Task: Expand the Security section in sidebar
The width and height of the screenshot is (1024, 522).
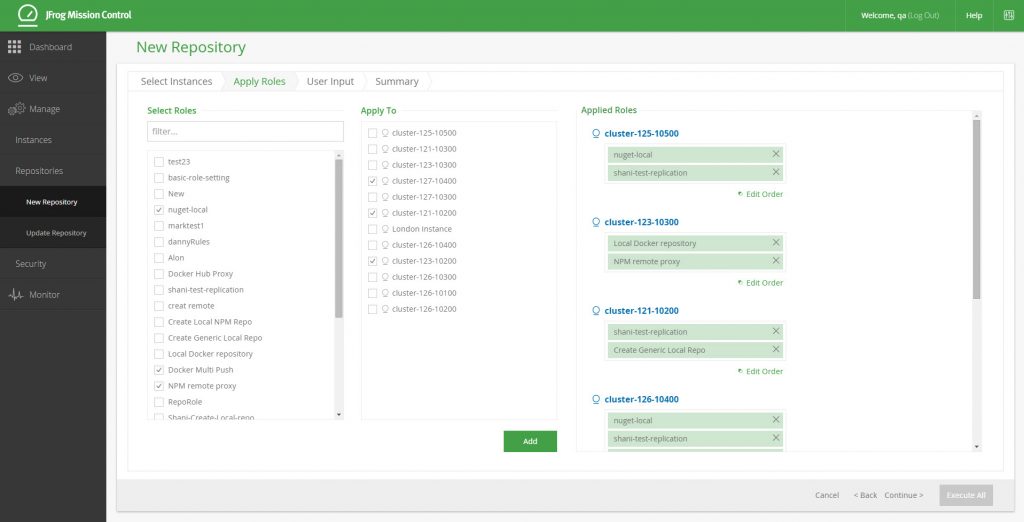Action: 31,264
